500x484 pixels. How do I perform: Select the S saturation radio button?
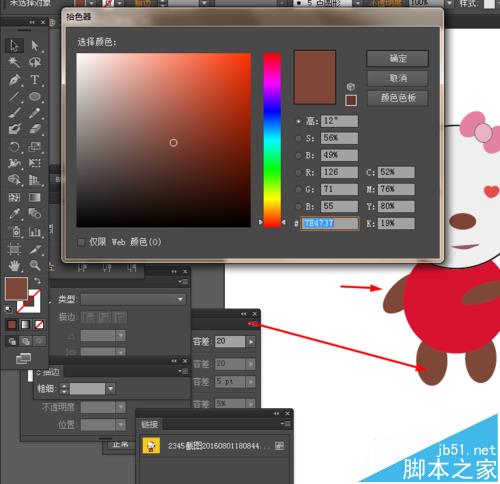(298, 138)
